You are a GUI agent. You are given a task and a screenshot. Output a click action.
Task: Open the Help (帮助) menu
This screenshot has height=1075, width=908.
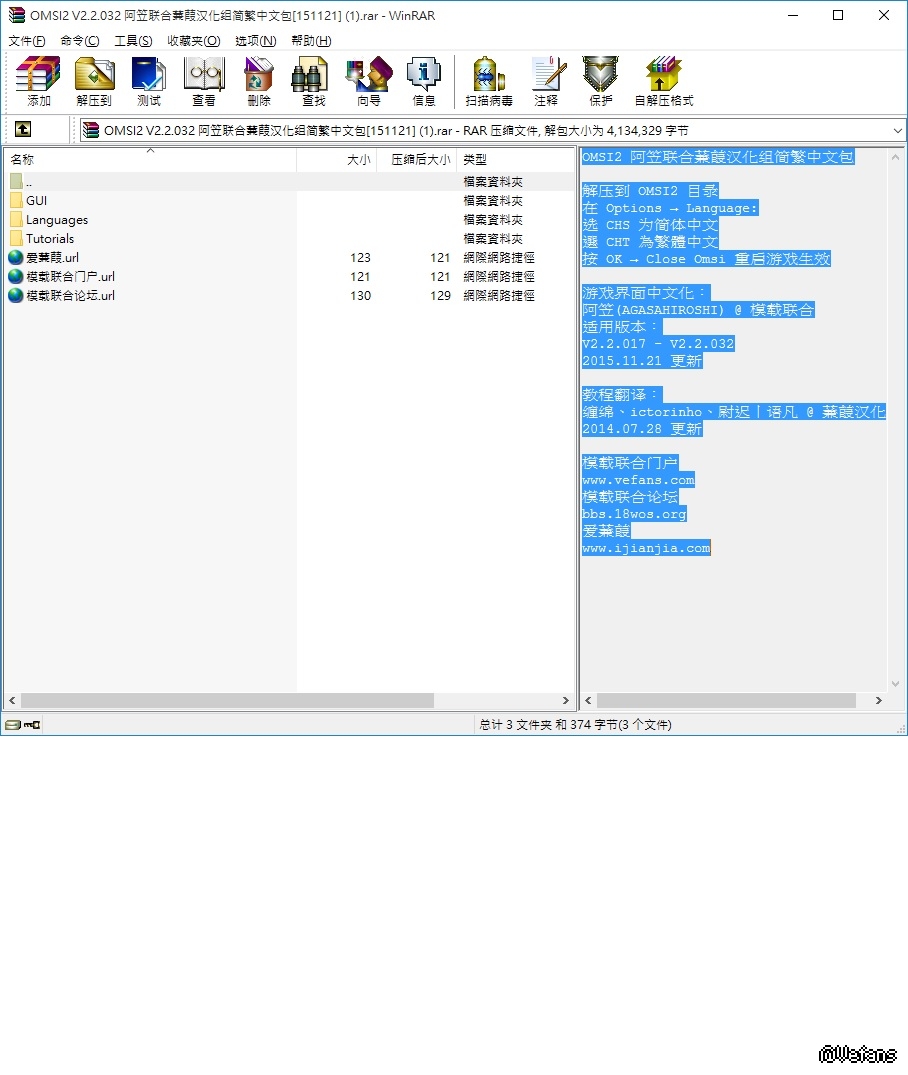[311, 41]
